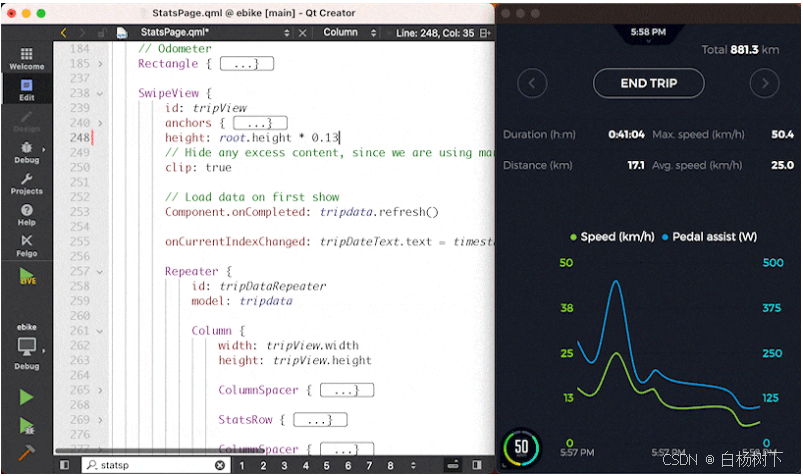Start Felgo Live client
803x476 pixels.
(x=27, y=277)
